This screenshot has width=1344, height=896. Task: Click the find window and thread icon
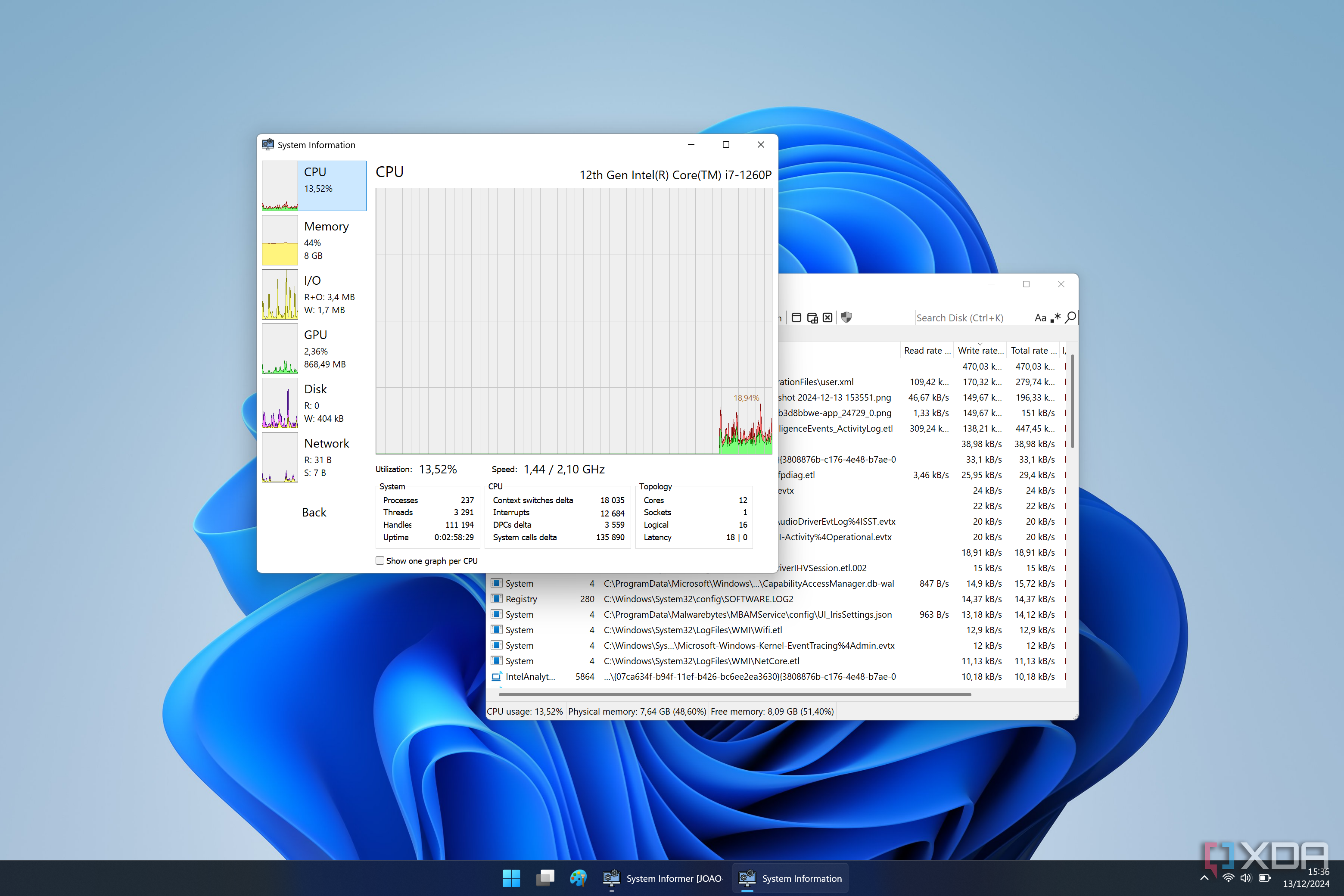coord(812,318)
